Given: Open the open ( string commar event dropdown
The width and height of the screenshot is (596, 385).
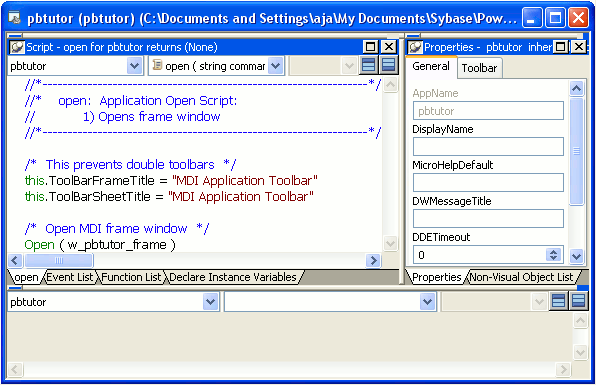Looking at the screenshot, I should pyautogui.click(x=276, y=66).
